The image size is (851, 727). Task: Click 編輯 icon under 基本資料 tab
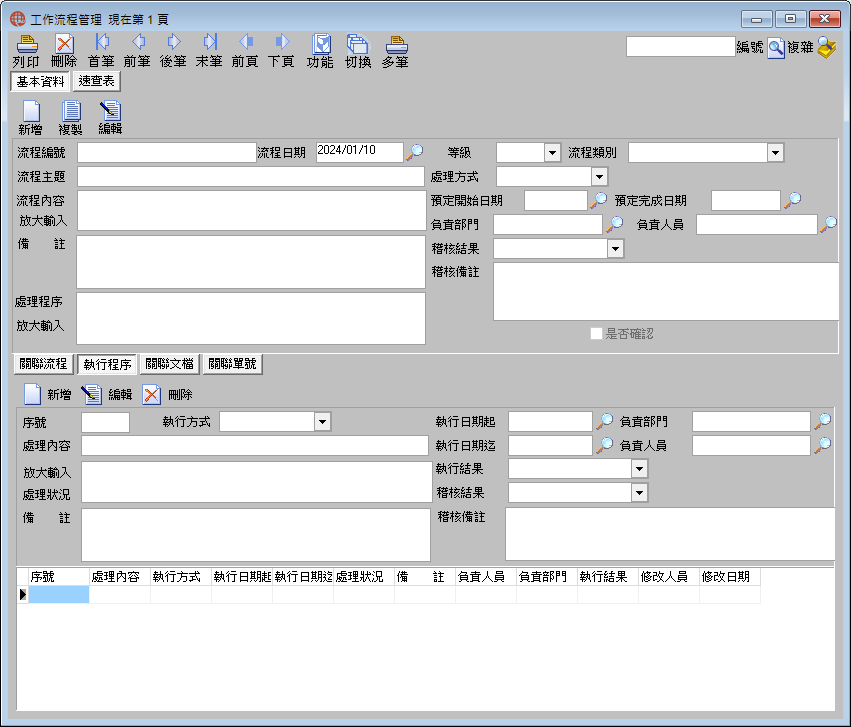coord(110,111)
